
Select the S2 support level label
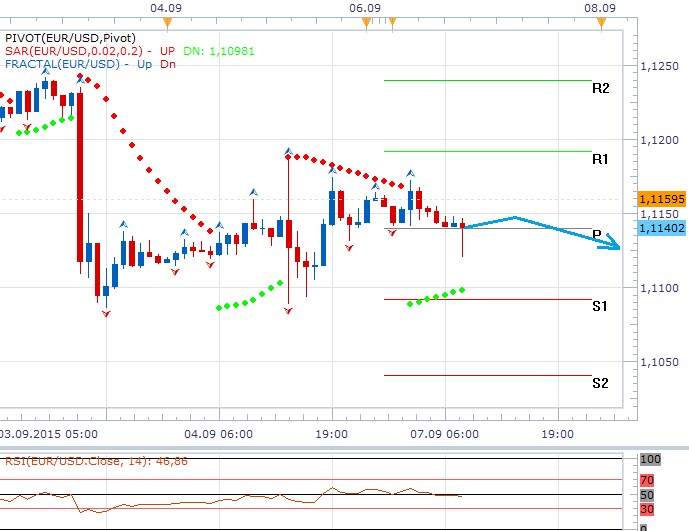pyautogui.click(x=600, y=383)
